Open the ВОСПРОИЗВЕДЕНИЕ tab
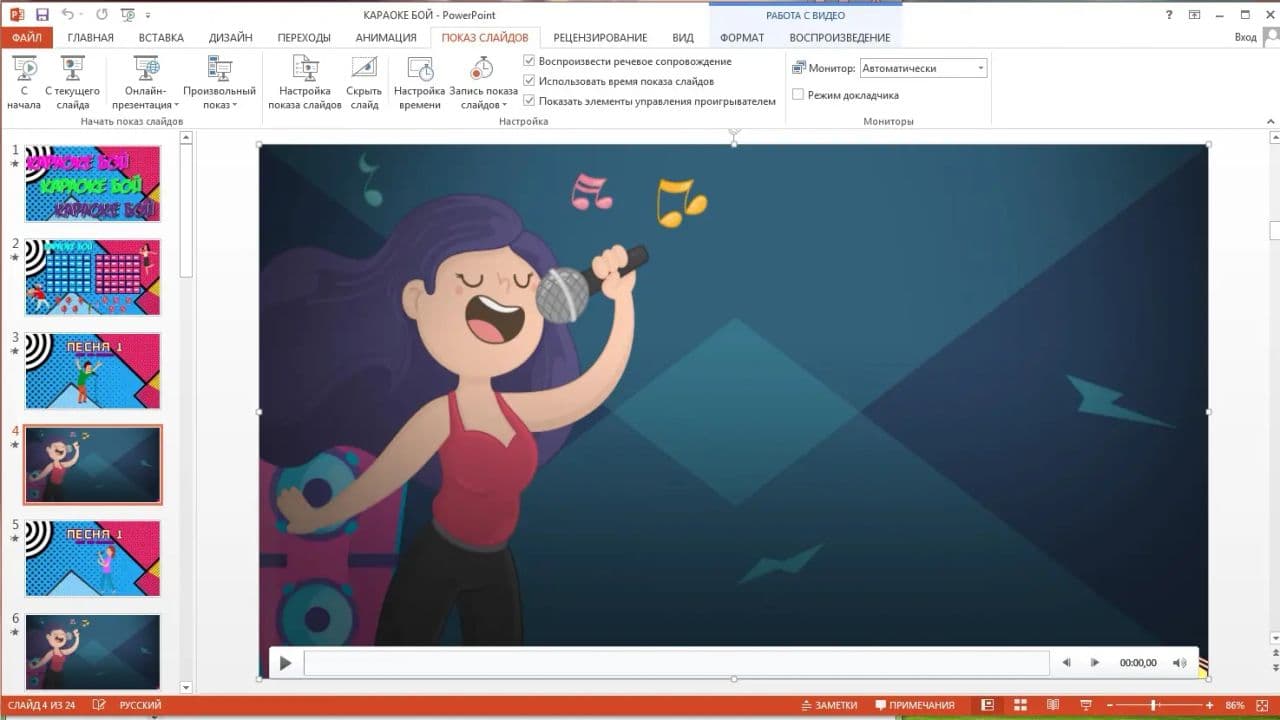1280x720 pixels. 839,37
